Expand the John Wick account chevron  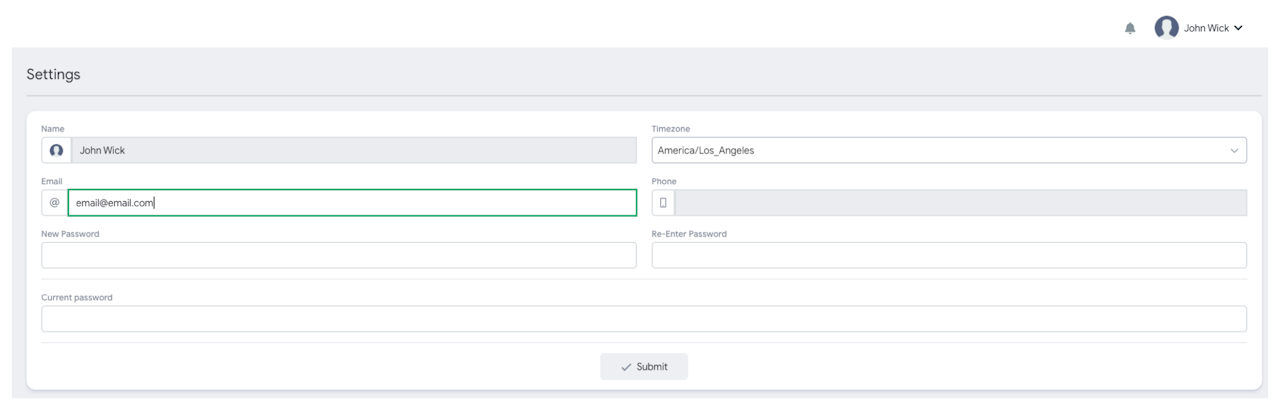(x=1238, y=28)
